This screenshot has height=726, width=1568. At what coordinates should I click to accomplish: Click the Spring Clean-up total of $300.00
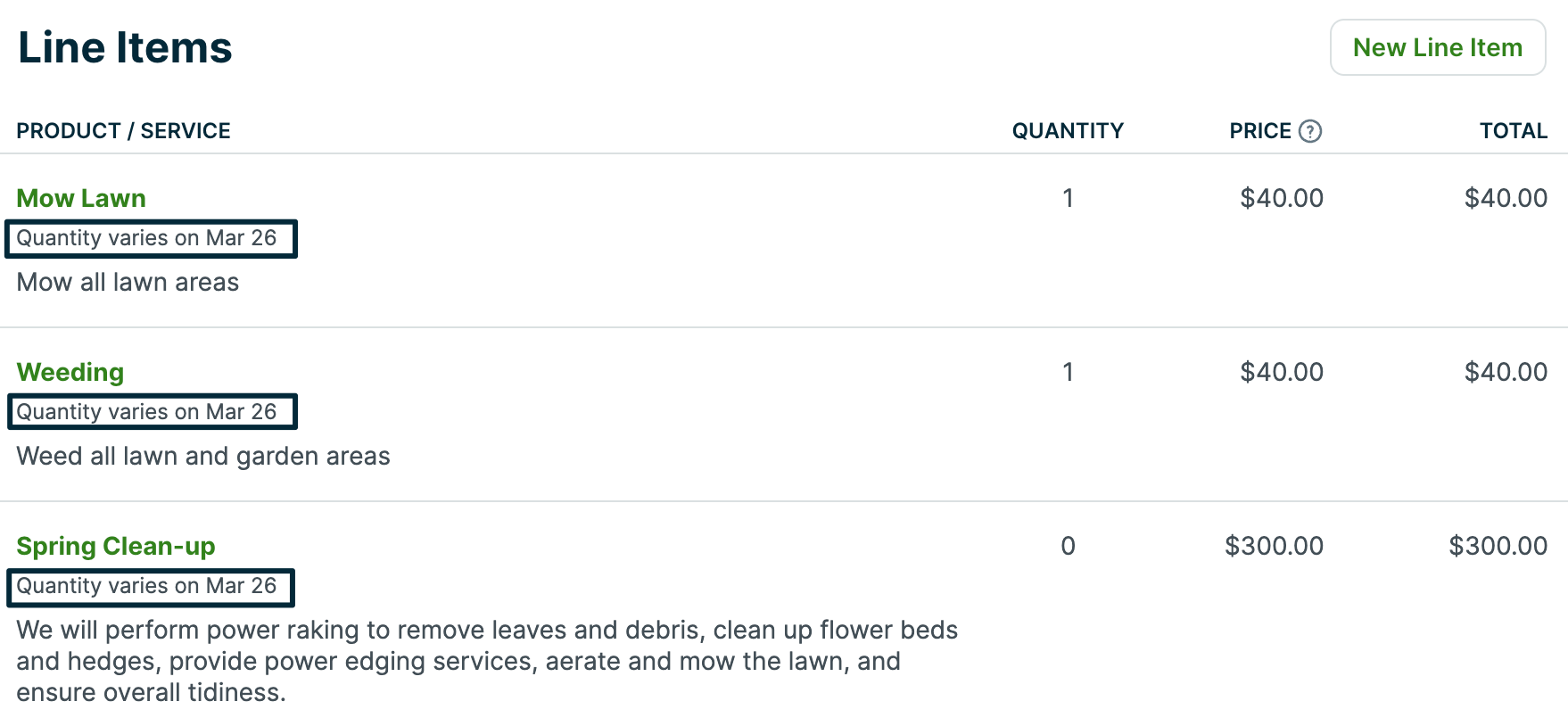pyautogui.click(x=1498, y=546)
